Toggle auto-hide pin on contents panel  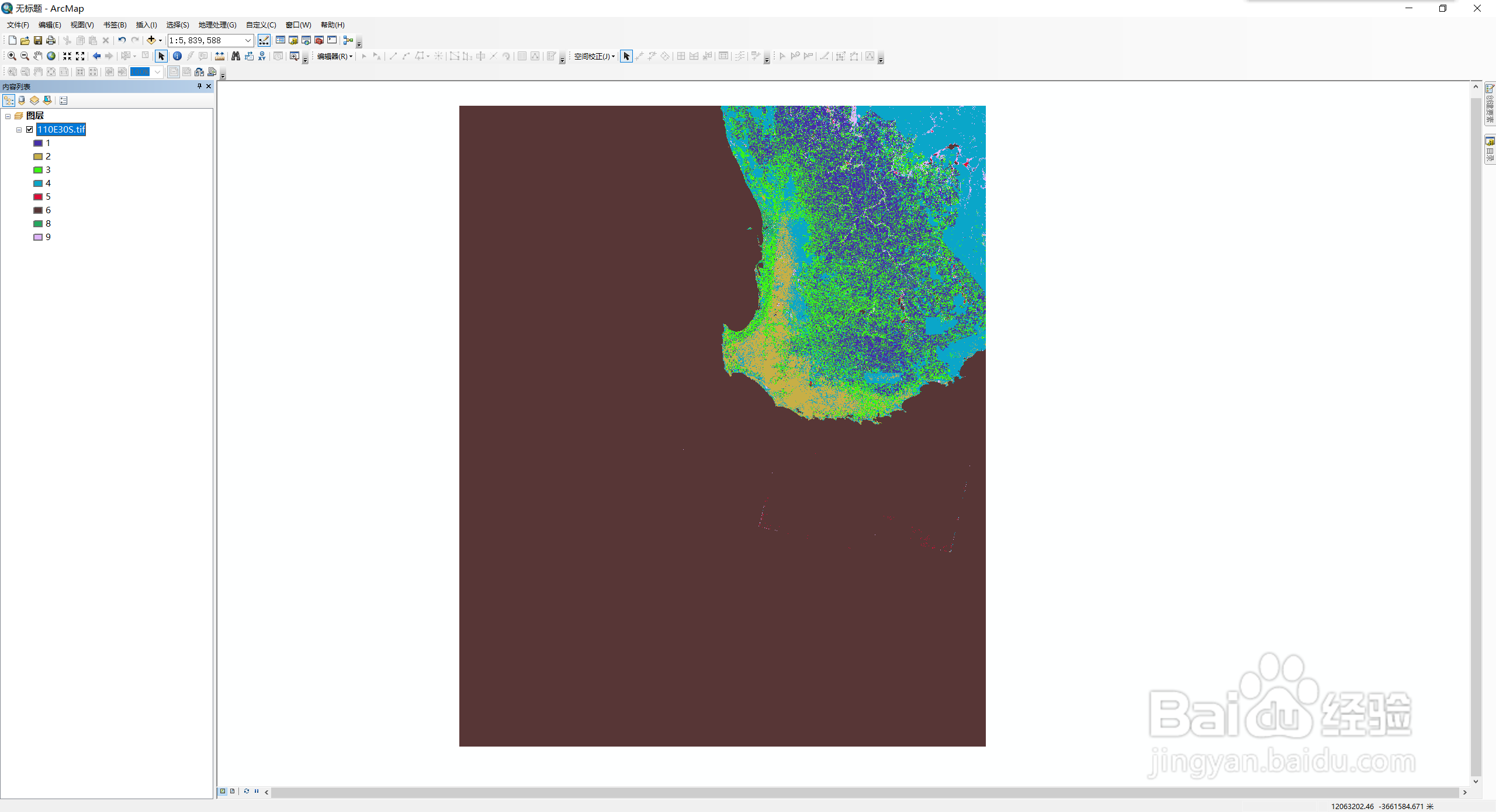click(199, 86)
